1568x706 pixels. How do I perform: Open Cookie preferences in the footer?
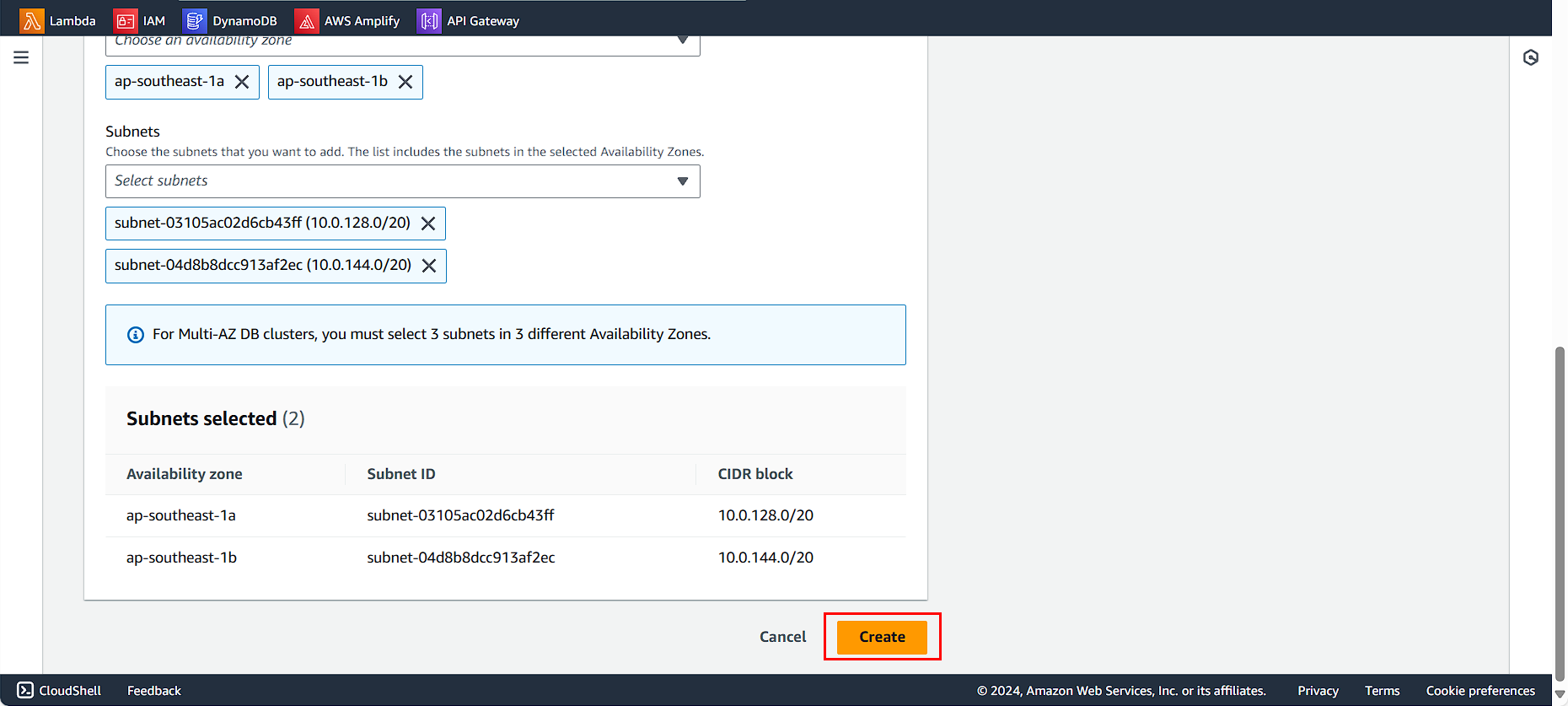pyautogui.click(x=1480, y=690)
